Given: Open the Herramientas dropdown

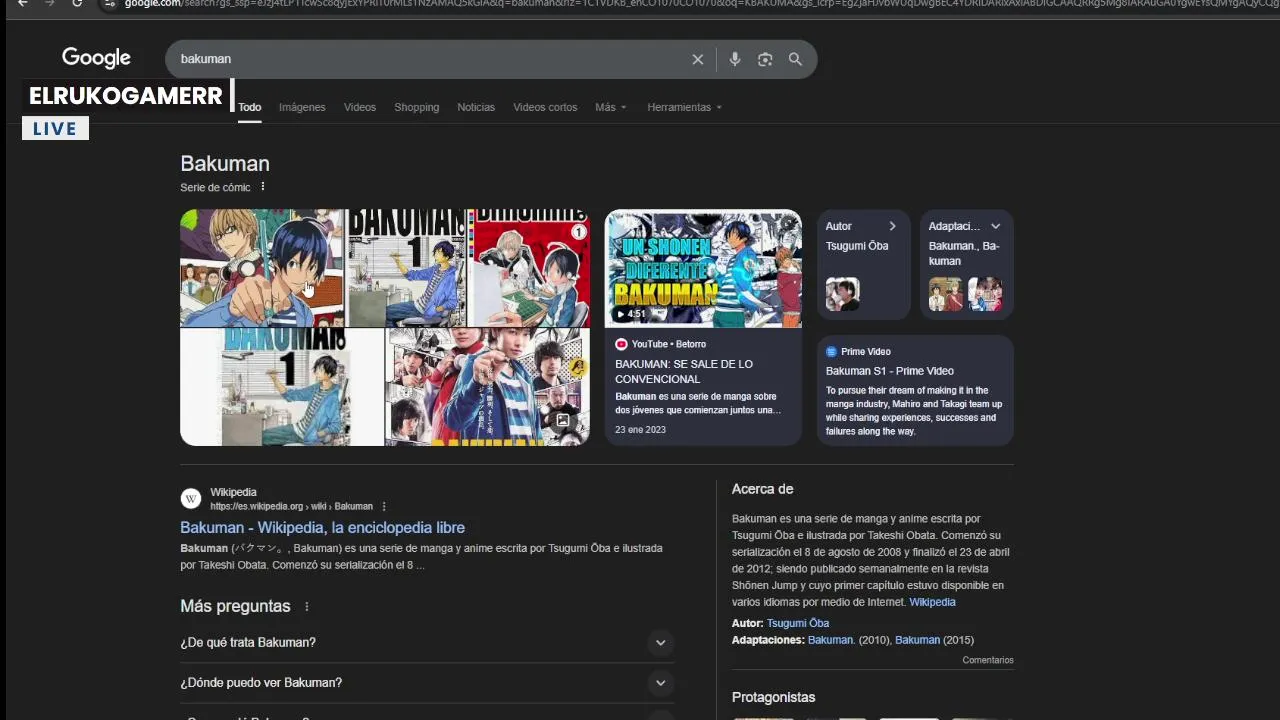Looking at the screenshot, I should (x=684, y=107).
